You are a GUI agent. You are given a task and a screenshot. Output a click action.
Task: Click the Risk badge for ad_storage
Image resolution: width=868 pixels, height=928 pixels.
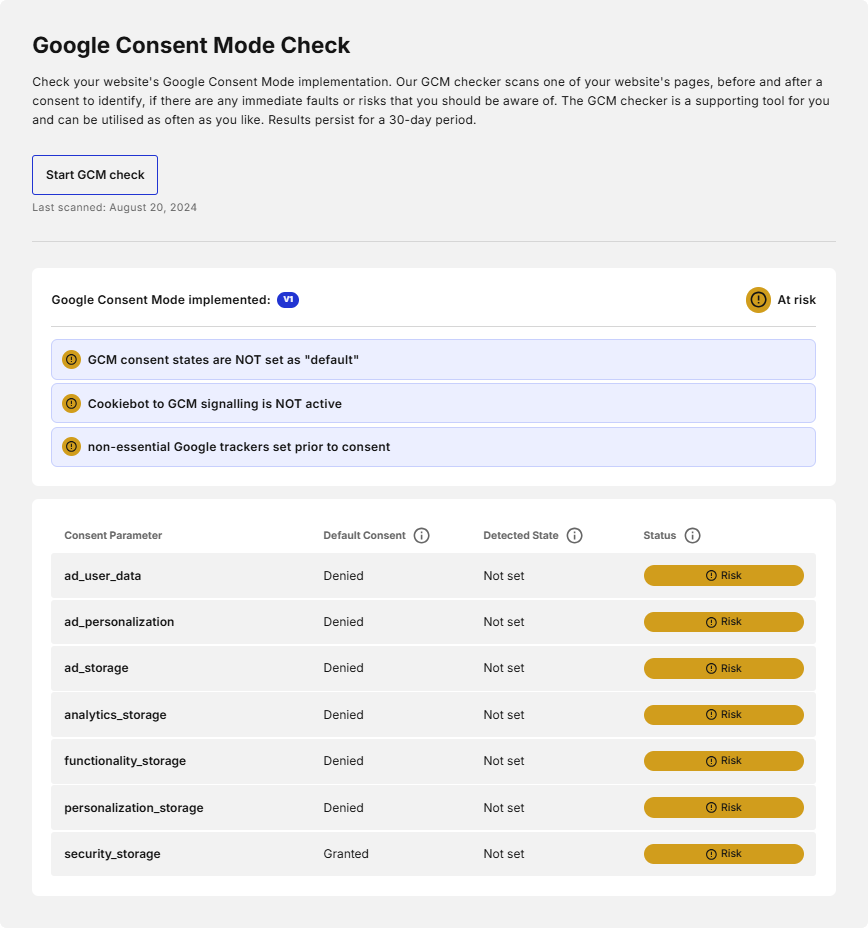click(724, 668)
